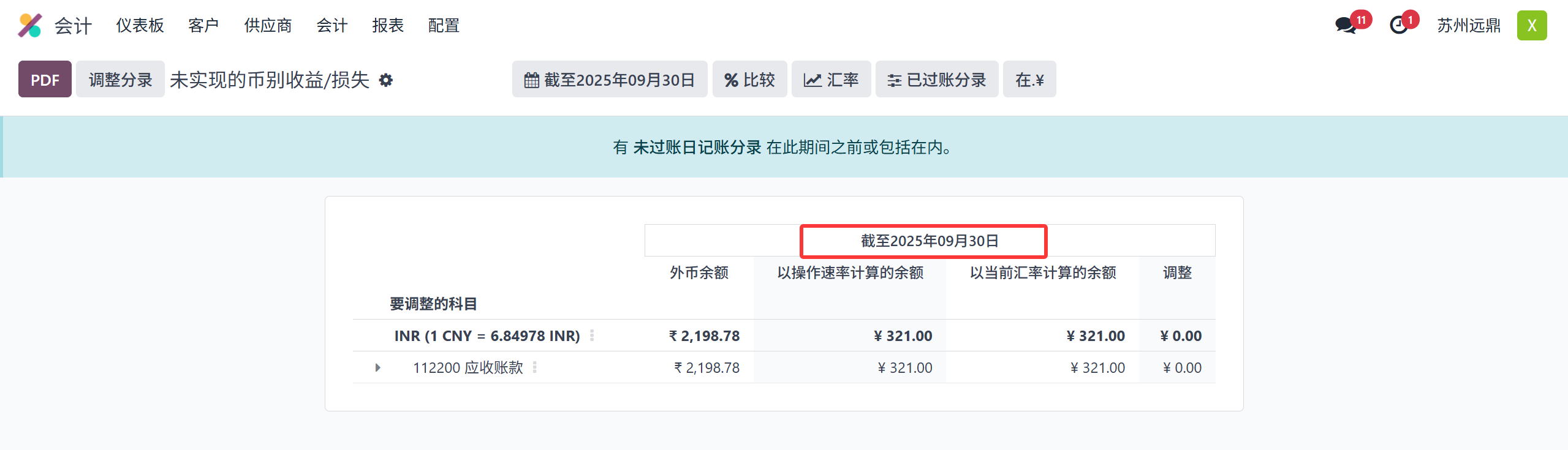The width and height of the screenshot is (1568, 450).
Task: Click the 未实现的币别收益/损失 report title
Action: [x=270, y=80]
